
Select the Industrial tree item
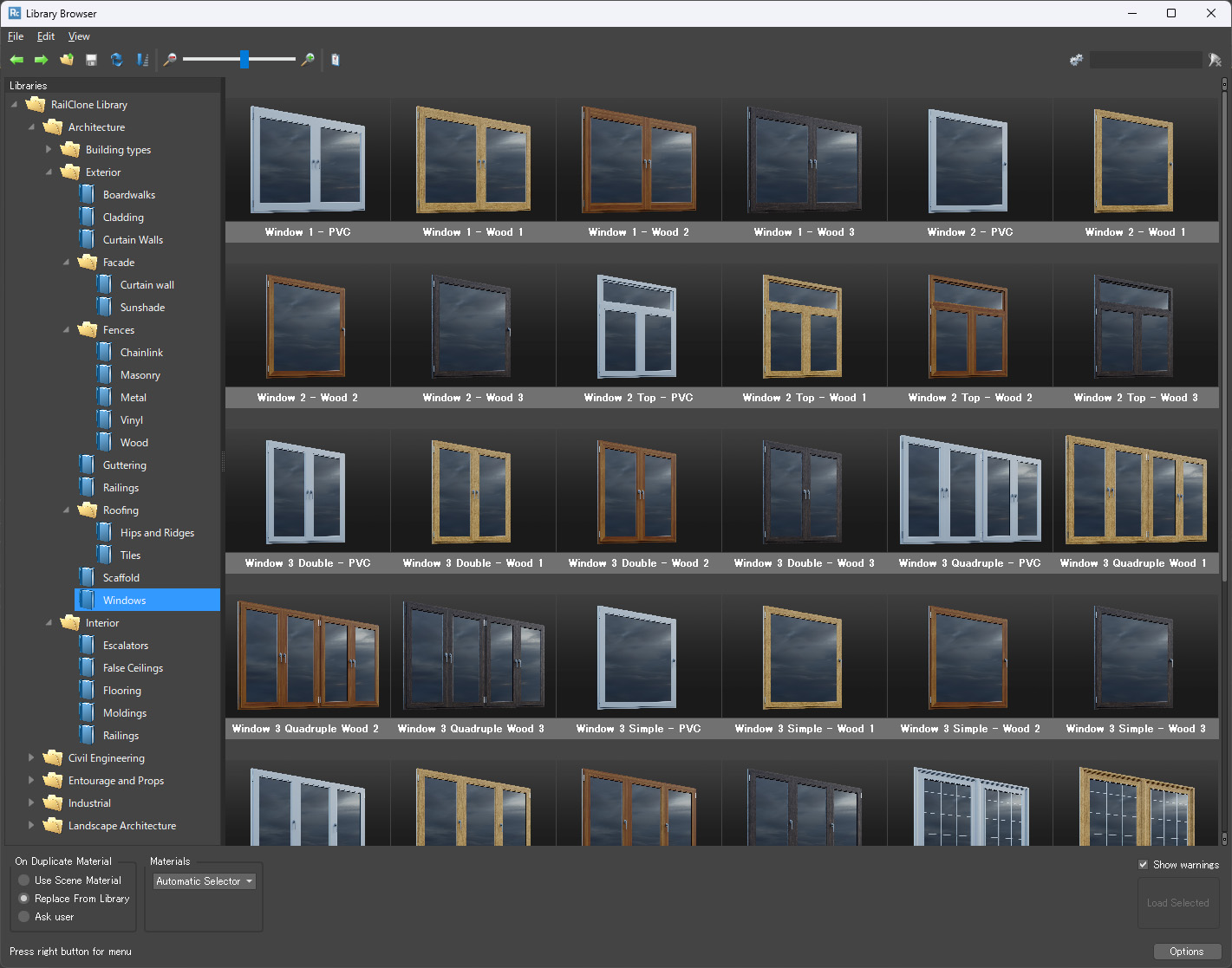[89, 803]
